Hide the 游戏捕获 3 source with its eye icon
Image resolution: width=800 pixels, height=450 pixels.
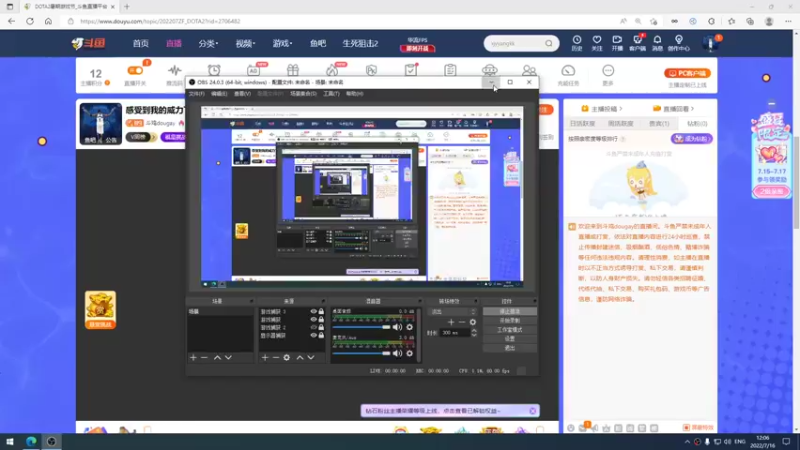[x=313, y=311]
